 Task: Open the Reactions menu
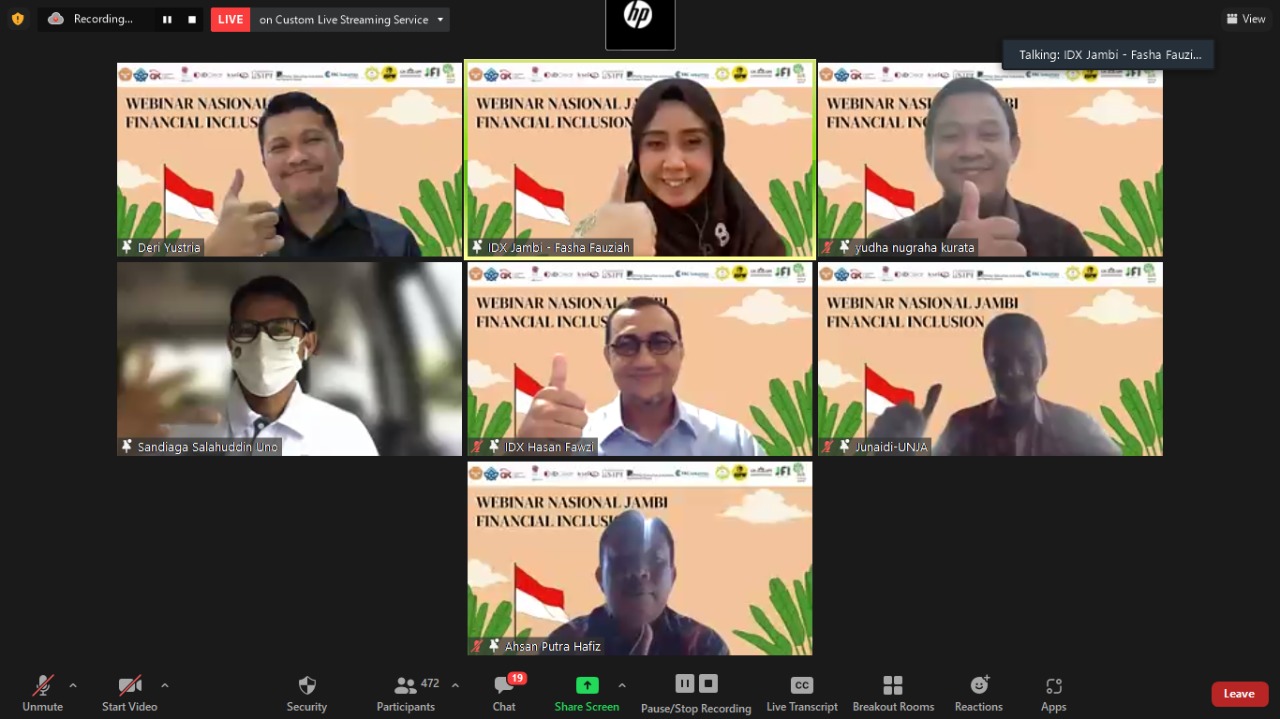(978, 692)
